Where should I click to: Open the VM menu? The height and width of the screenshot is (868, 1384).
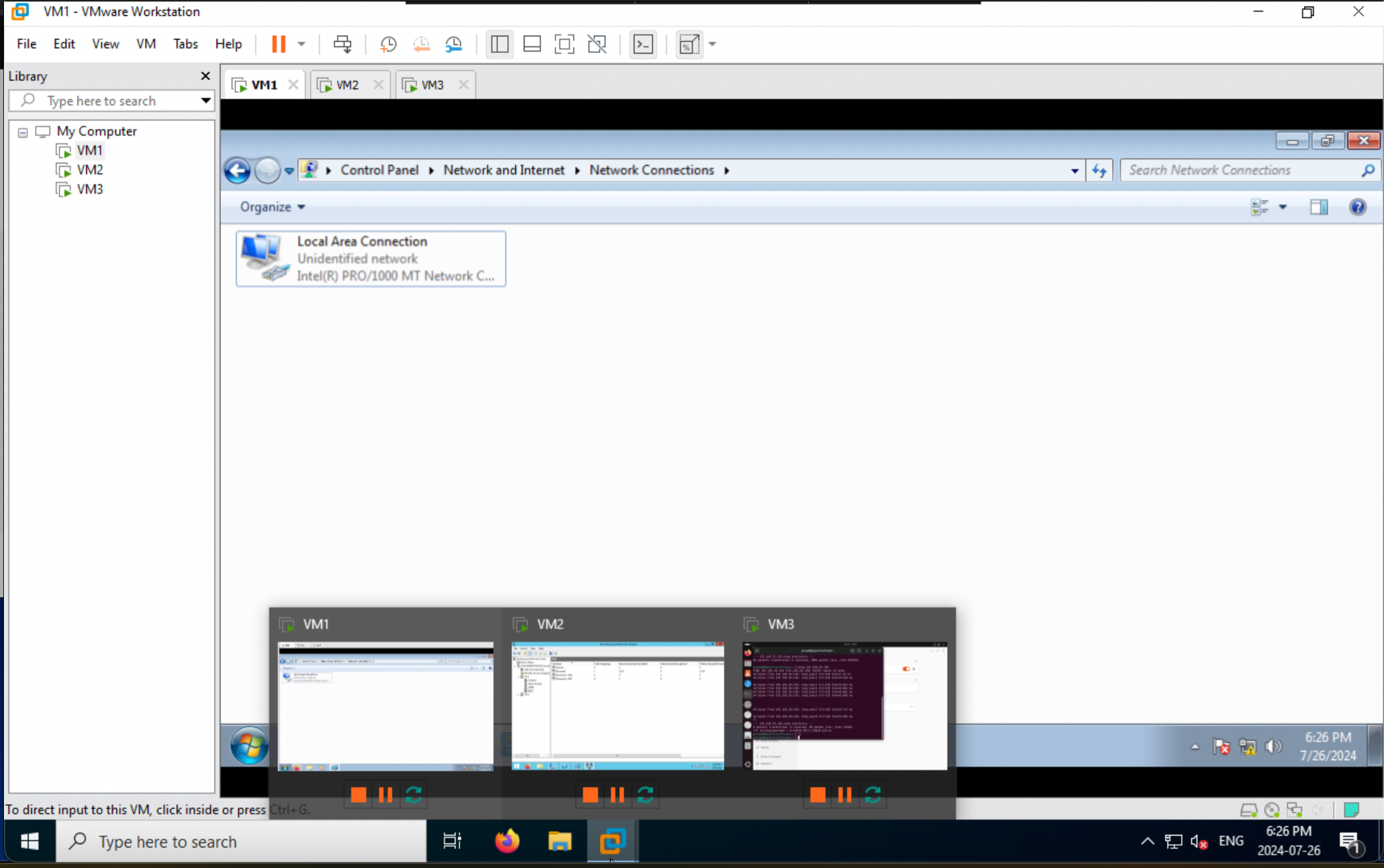146,44
